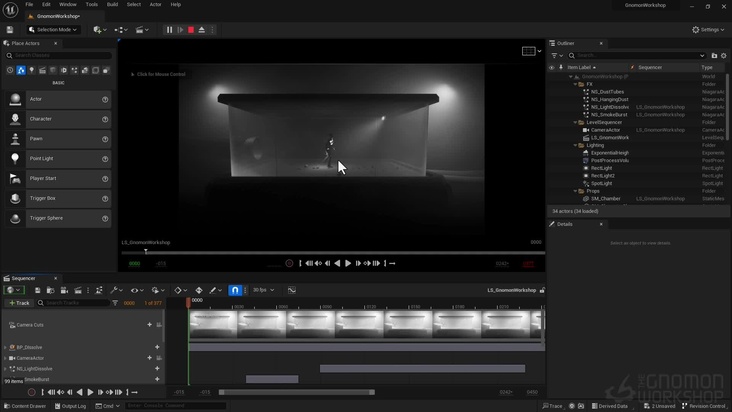Select the Basic category icon in Place Actors
This screenshot has height=412, width=732.
[21, 70]
